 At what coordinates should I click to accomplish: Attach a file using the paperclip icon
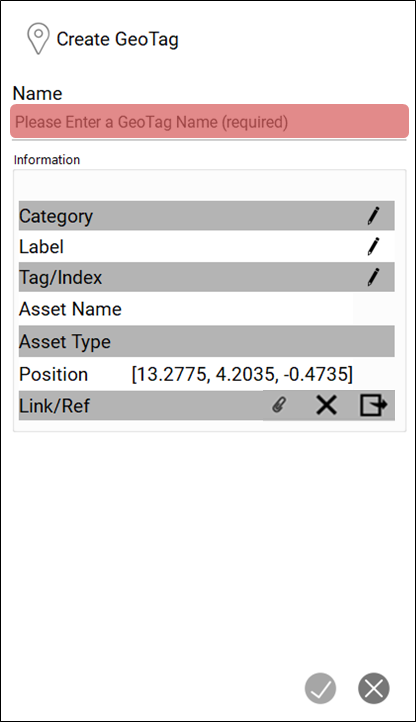[x=279, y=405]
